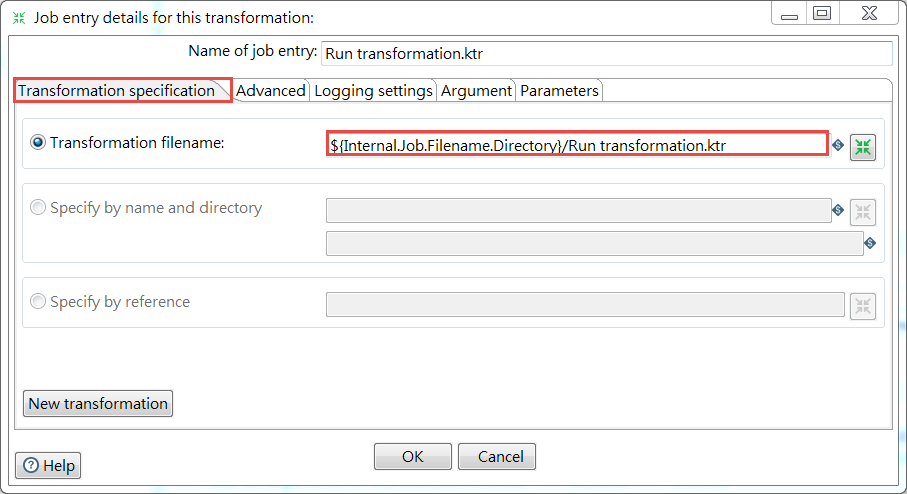
Task: Click variable diamond icon beside name field
Action: pyautogui.click(x=838, y=210)
